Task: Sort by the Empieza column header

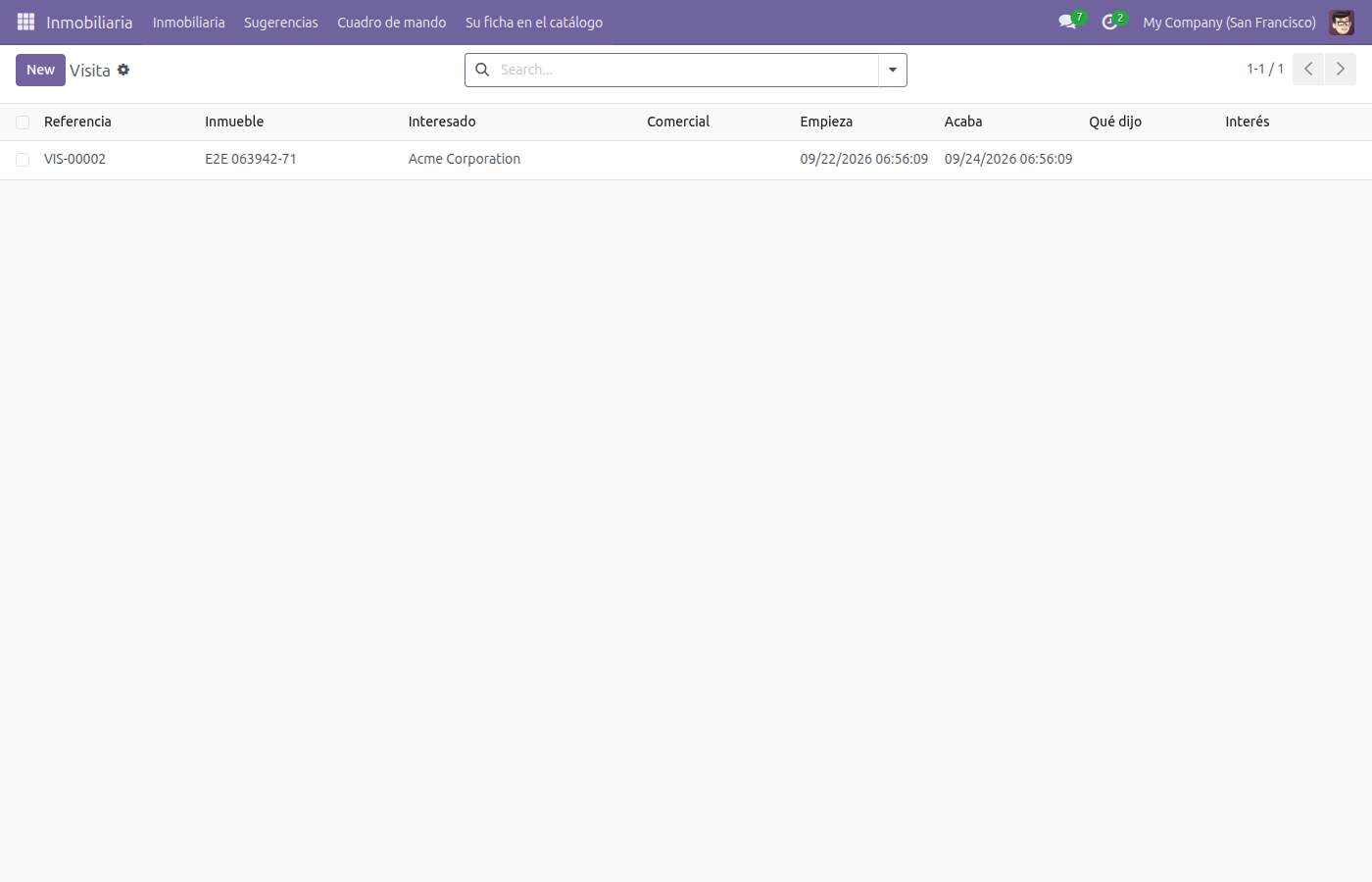Action: coord(826,122)
